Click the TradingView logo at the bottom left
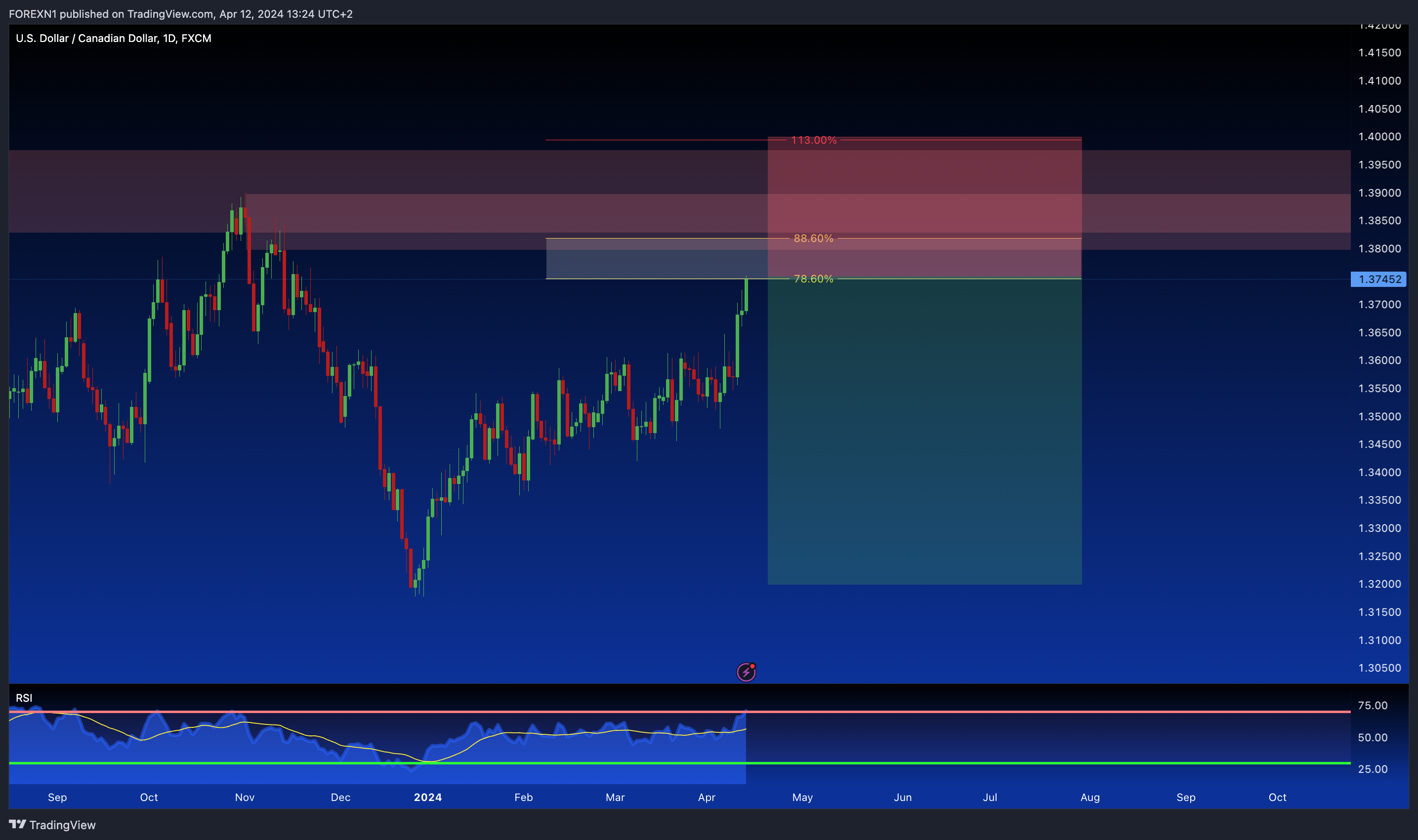The height and width of the screenshot is (840, 1418). (x=52, y=825)
